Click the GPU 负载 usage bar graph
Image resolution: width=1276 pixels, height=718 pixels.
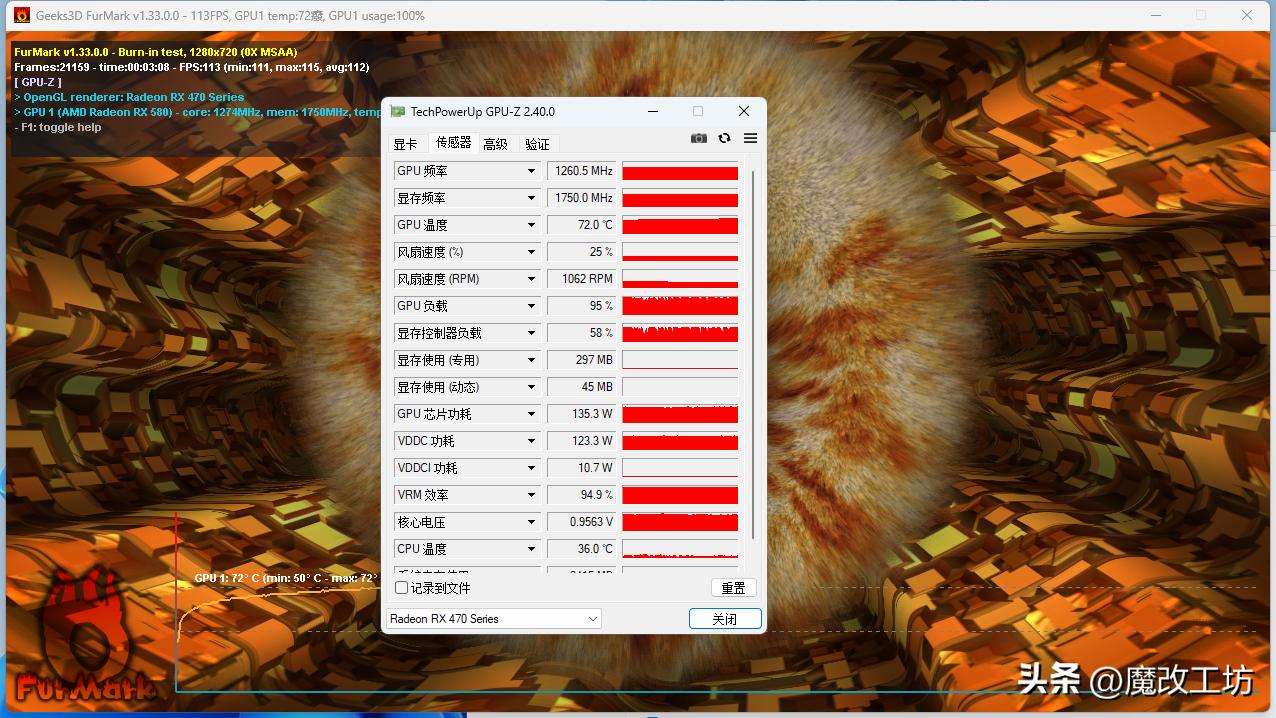[680, 305]
